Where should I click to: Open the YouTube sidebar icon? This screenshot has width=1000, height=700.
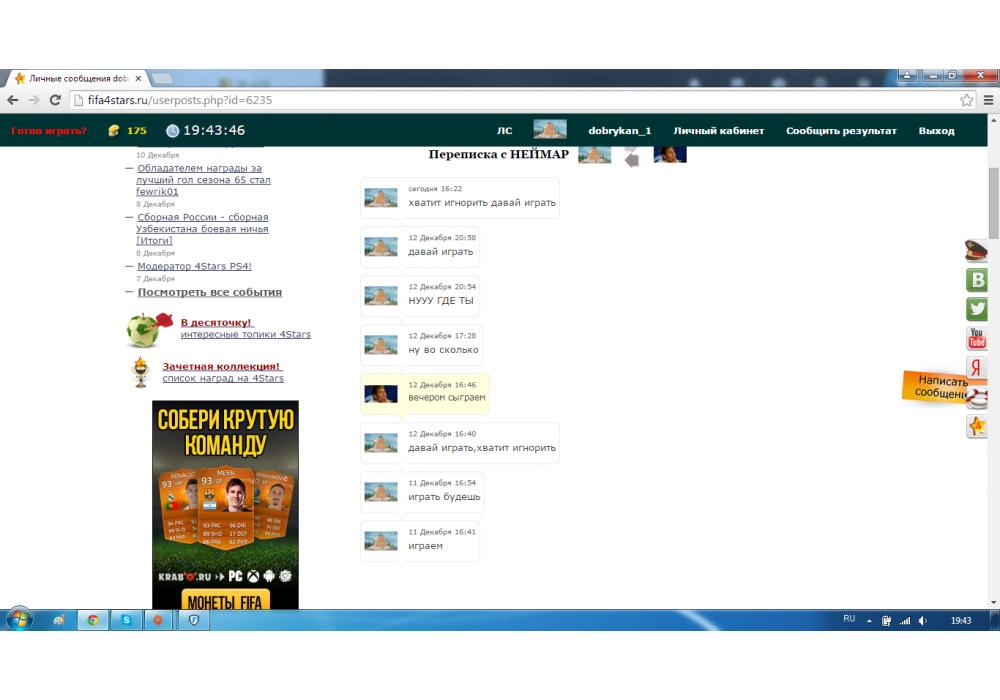[977, 339]
